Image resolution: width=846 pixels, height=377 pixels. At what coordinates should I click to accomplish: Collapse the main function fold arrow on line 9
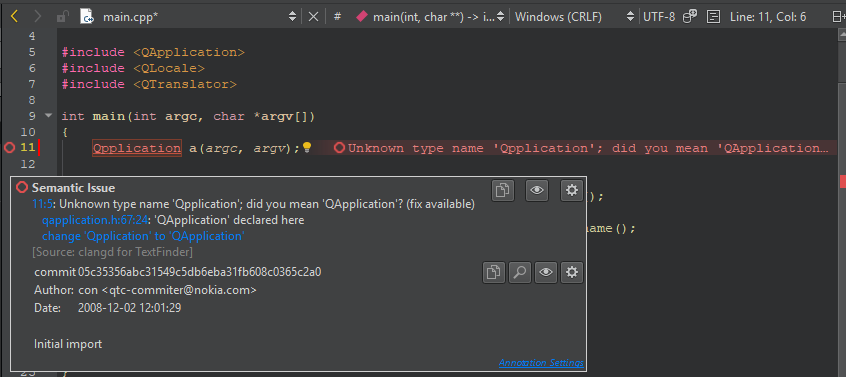[x=49, y=115]
